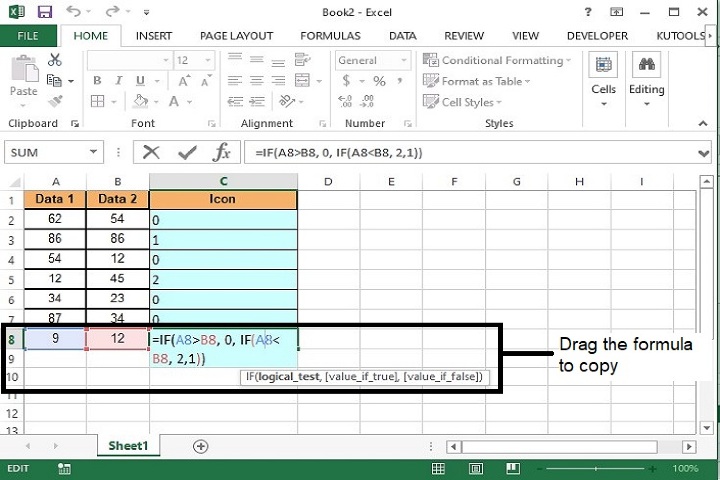Select the Sheet1 tab
The width and height of the screenshot is (720, 480).
coord(128,446)
